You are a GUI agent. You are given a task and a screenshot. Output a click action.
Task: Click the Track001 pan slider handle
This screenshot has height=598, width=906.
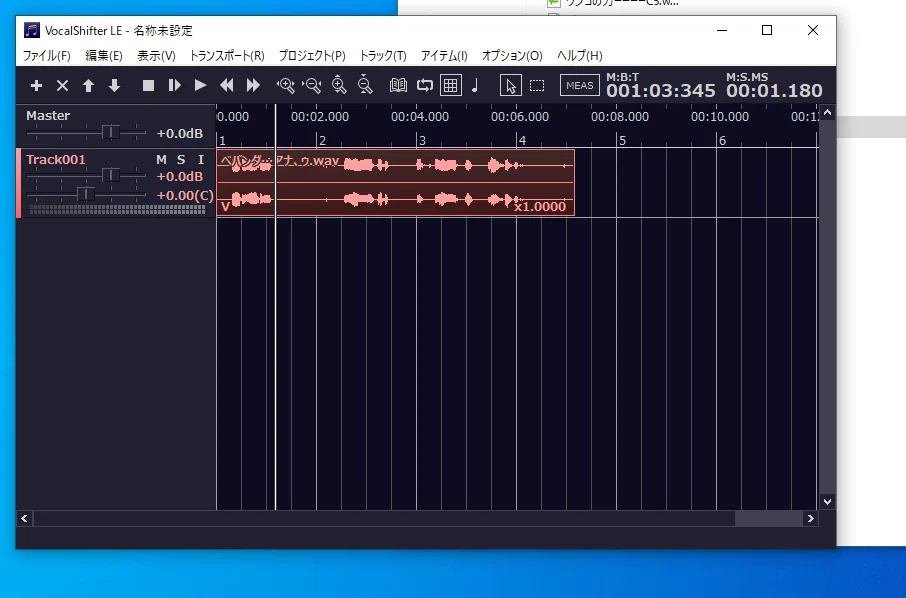pos(86,194)
